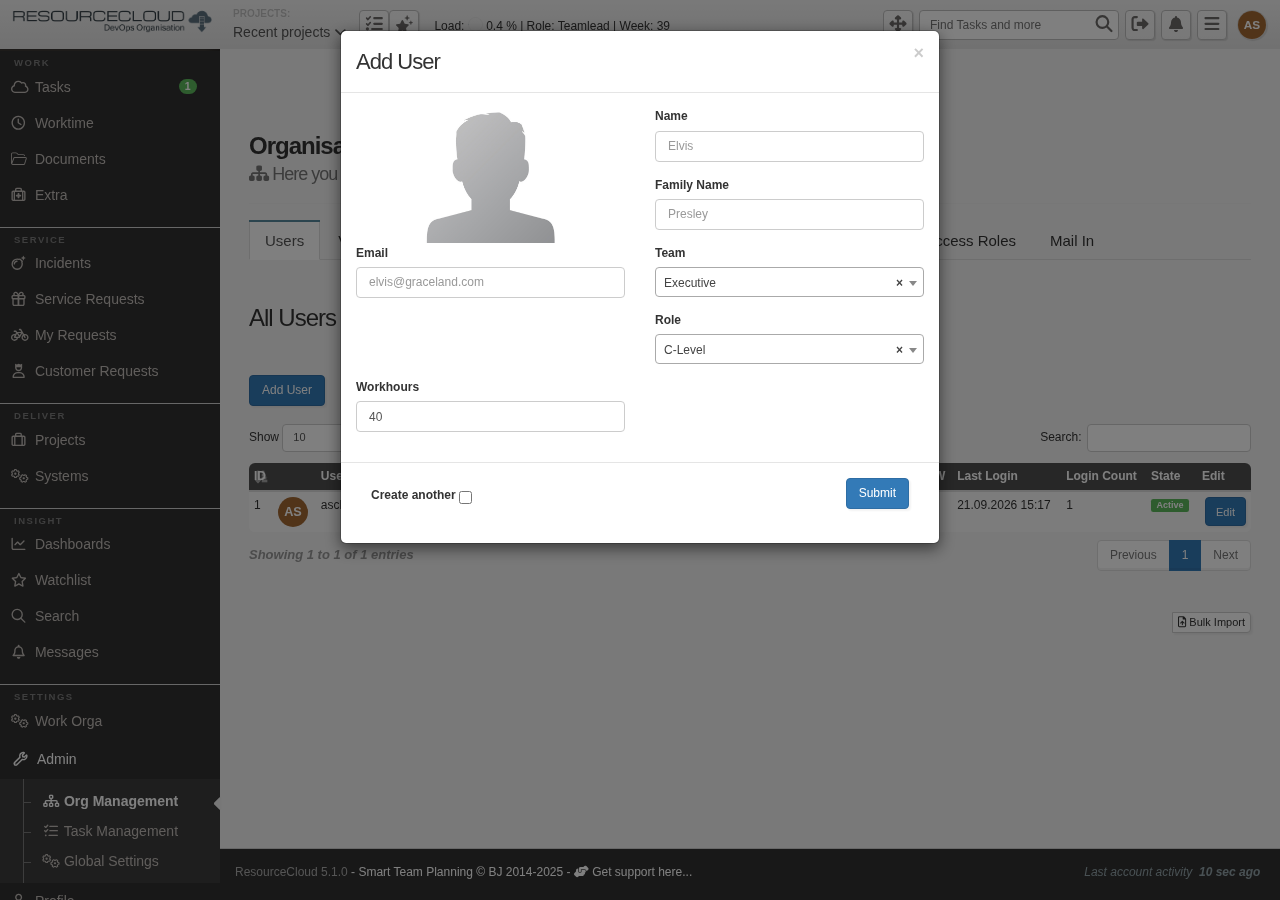This screenshot has width=1280, height=900.
Task: Submit the Add User form
Action: (877, 493)
